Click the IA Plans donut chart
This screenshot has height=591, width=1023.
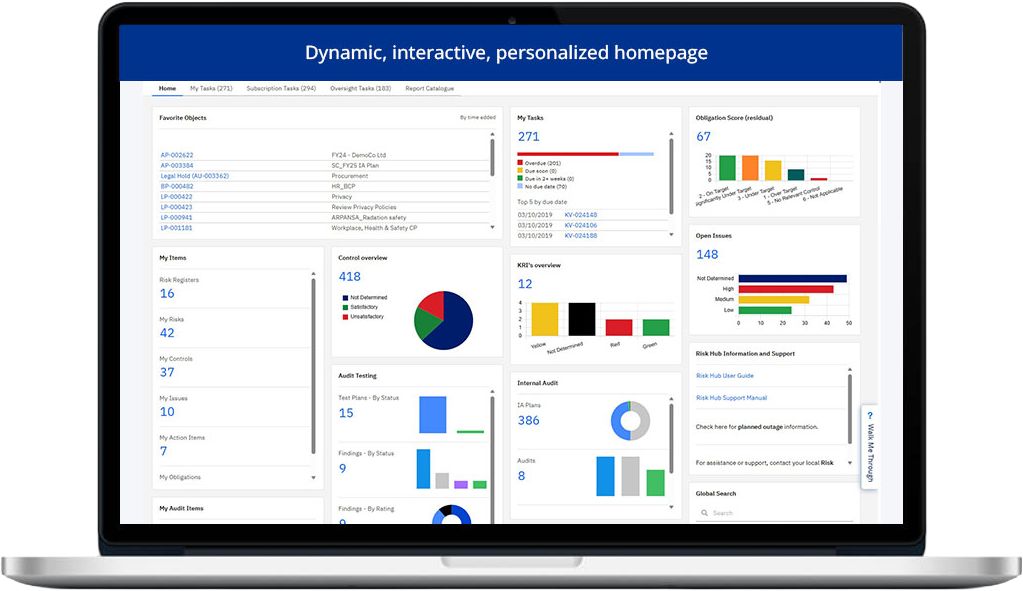(629, 421)
